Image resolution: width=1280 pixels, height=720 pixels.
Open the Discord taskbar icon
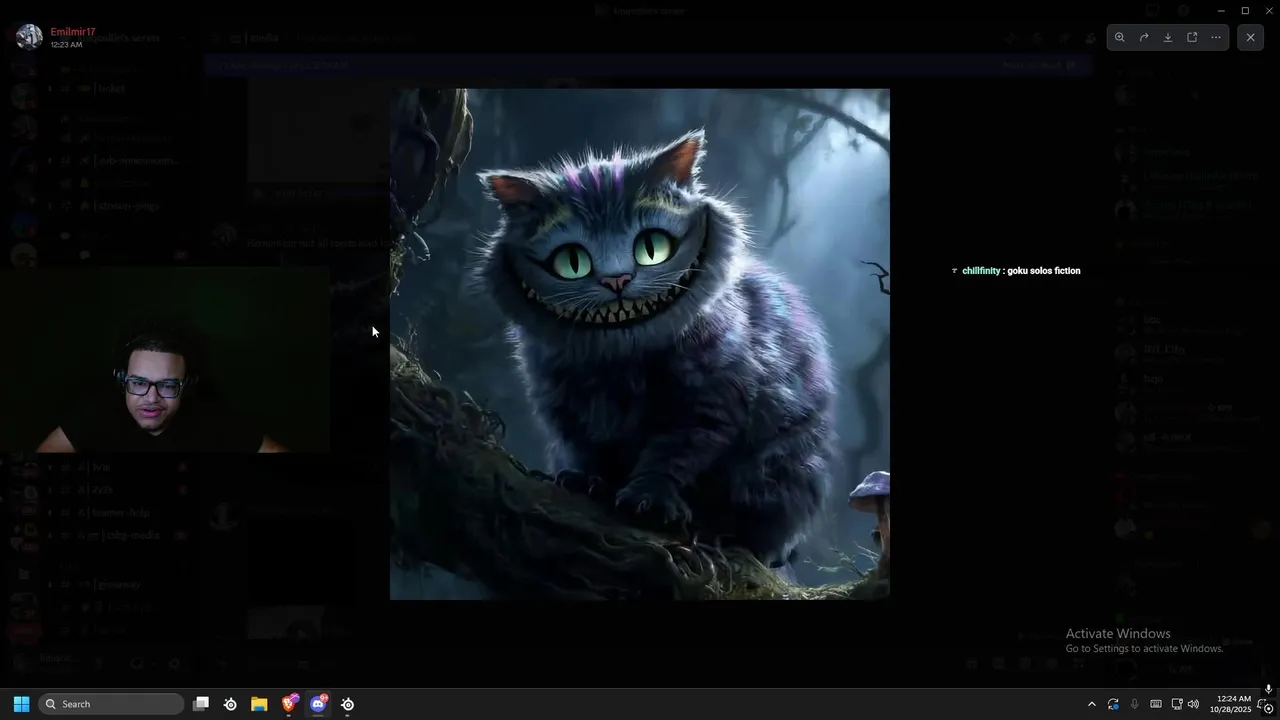coord(318,704)
